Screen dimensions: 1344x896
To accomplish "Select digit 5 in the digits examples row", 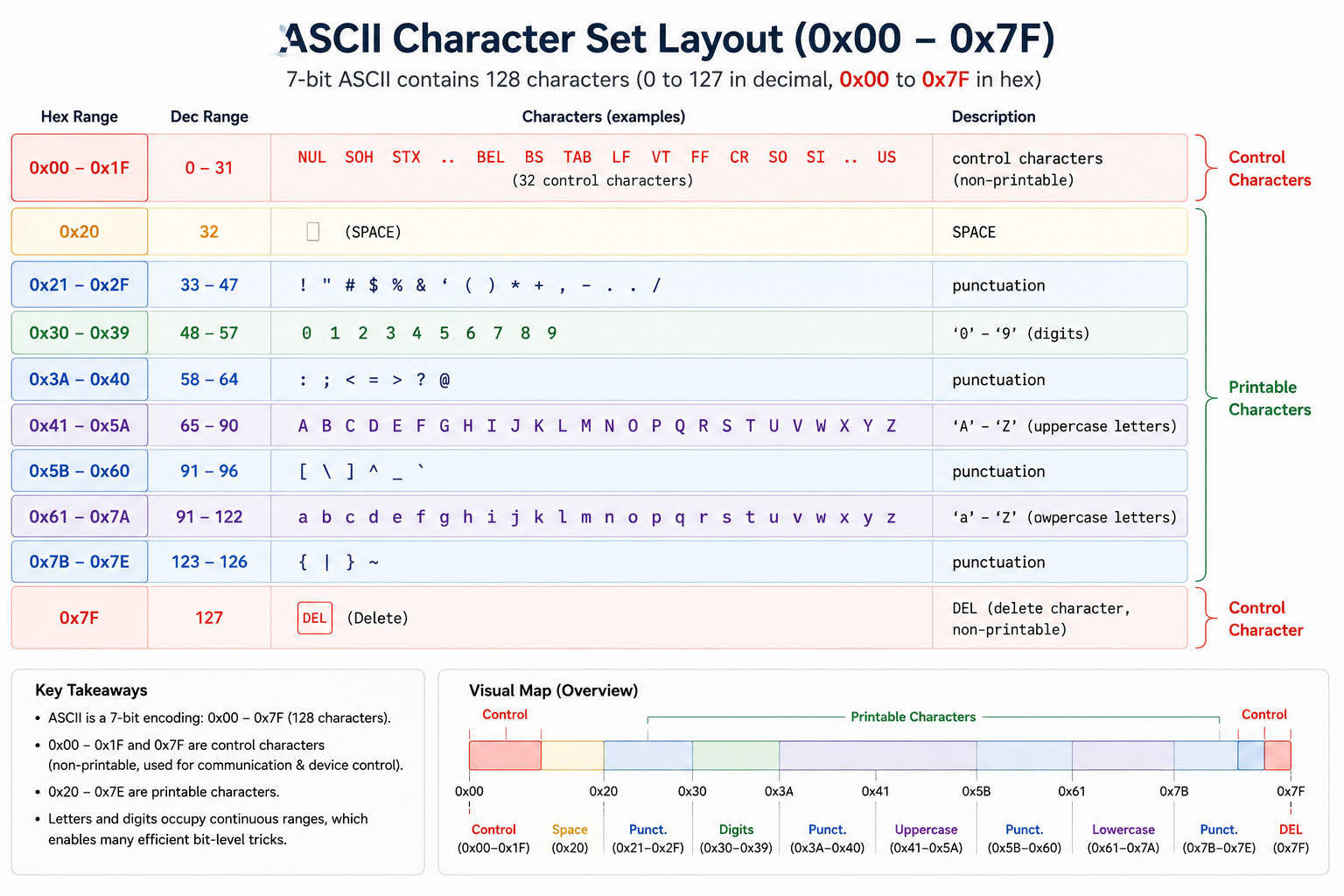I will (444, 333).
